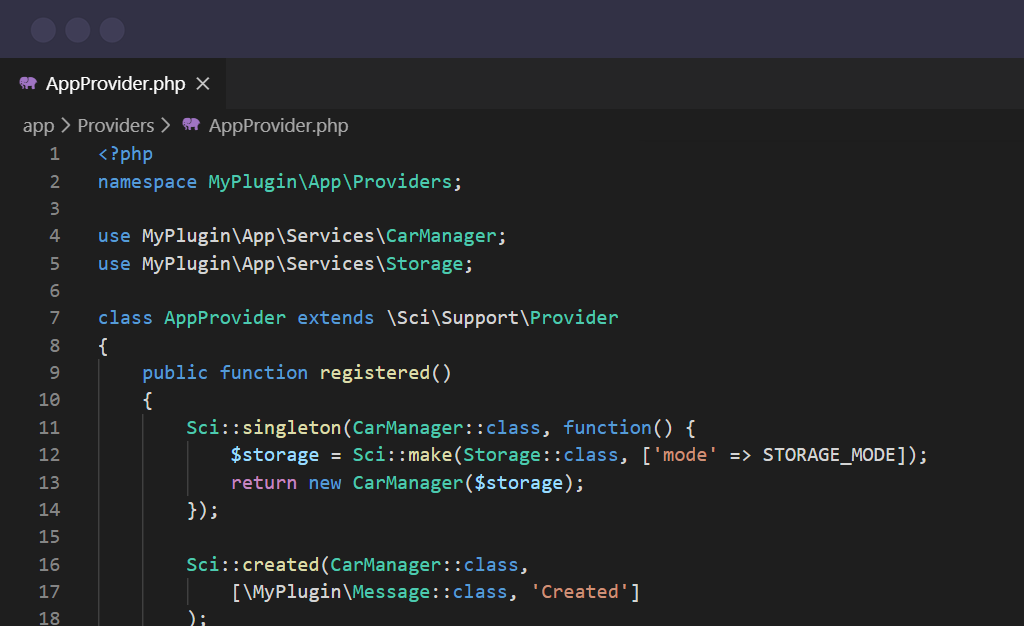The height and width of the screenshot is (626, 1024).
Task: Click line number 1 in the gutter
Action: coord(55,154)
